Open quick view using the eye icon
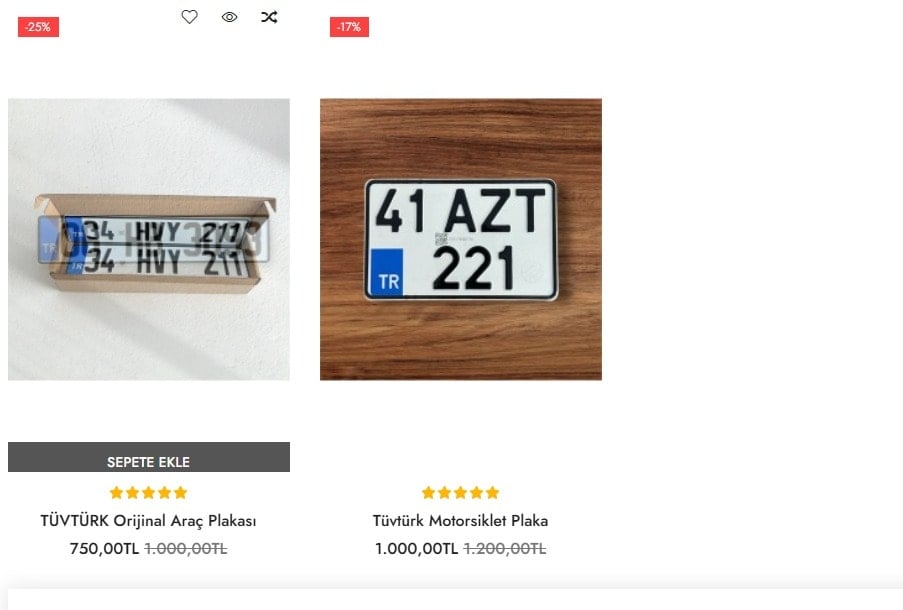903x610 pixels. click(229, 17)
